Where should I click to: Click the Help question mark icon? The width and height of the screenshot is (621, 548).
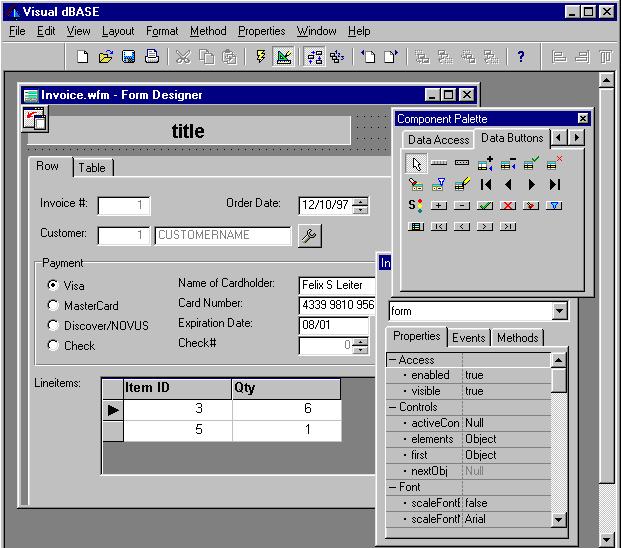tap(521, 57)
